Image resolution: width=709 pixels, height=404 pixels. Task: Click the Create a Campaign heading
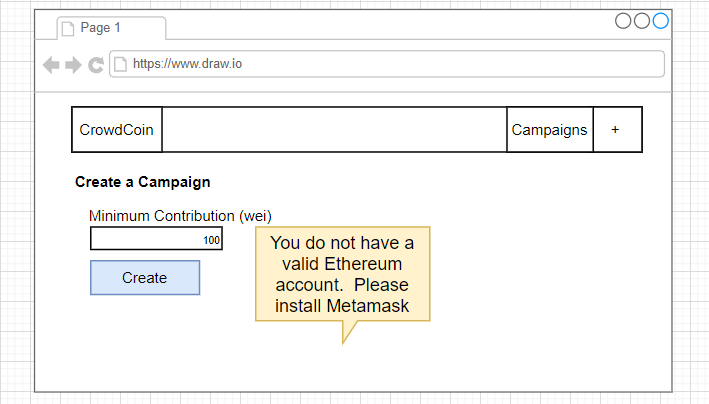coord(142,182)
